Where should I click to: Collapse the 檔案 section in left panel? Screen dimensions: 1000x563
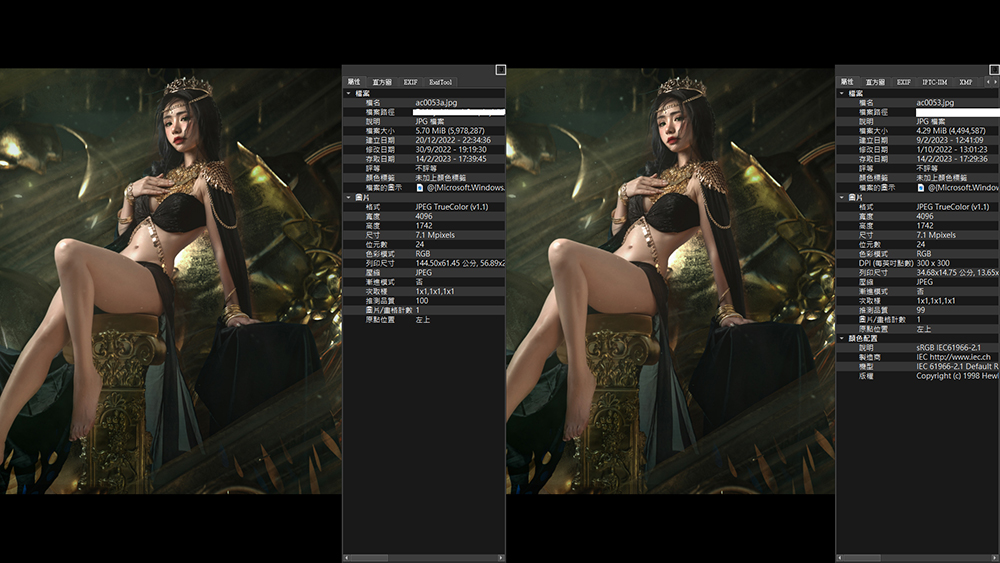tap(348, 93)
